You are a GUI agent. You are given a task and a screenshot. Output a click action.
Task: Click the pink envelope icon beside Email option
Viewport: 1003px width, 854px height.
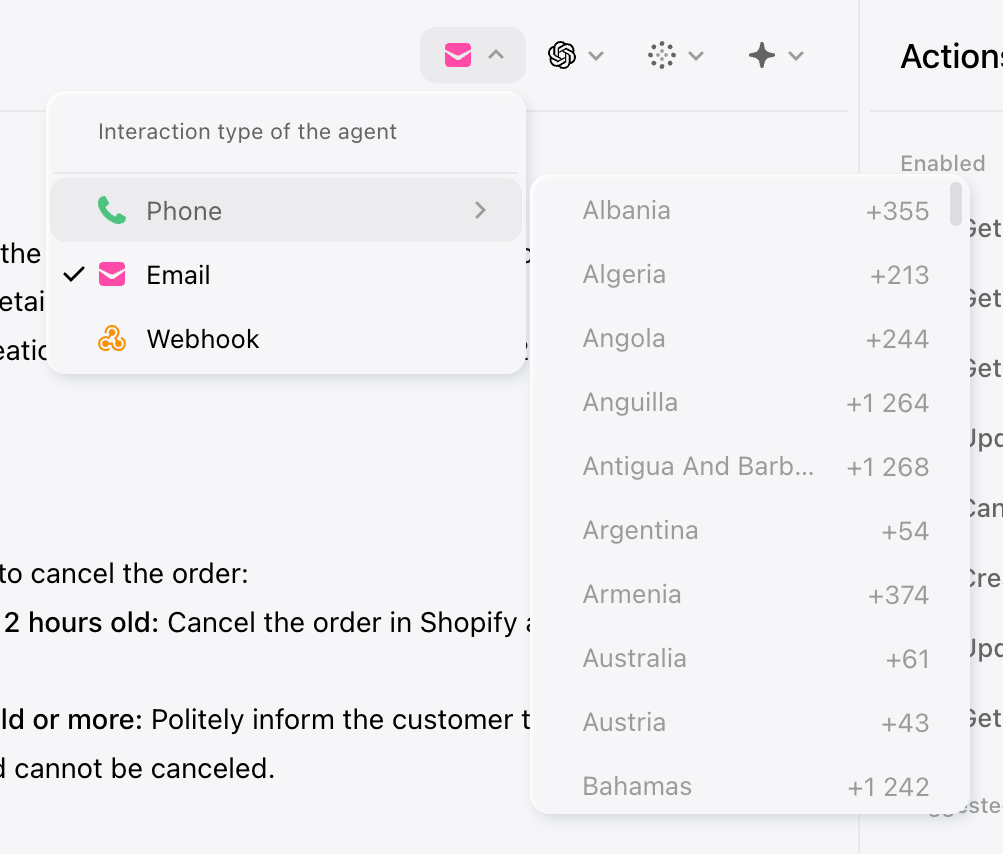coord(111,274)
